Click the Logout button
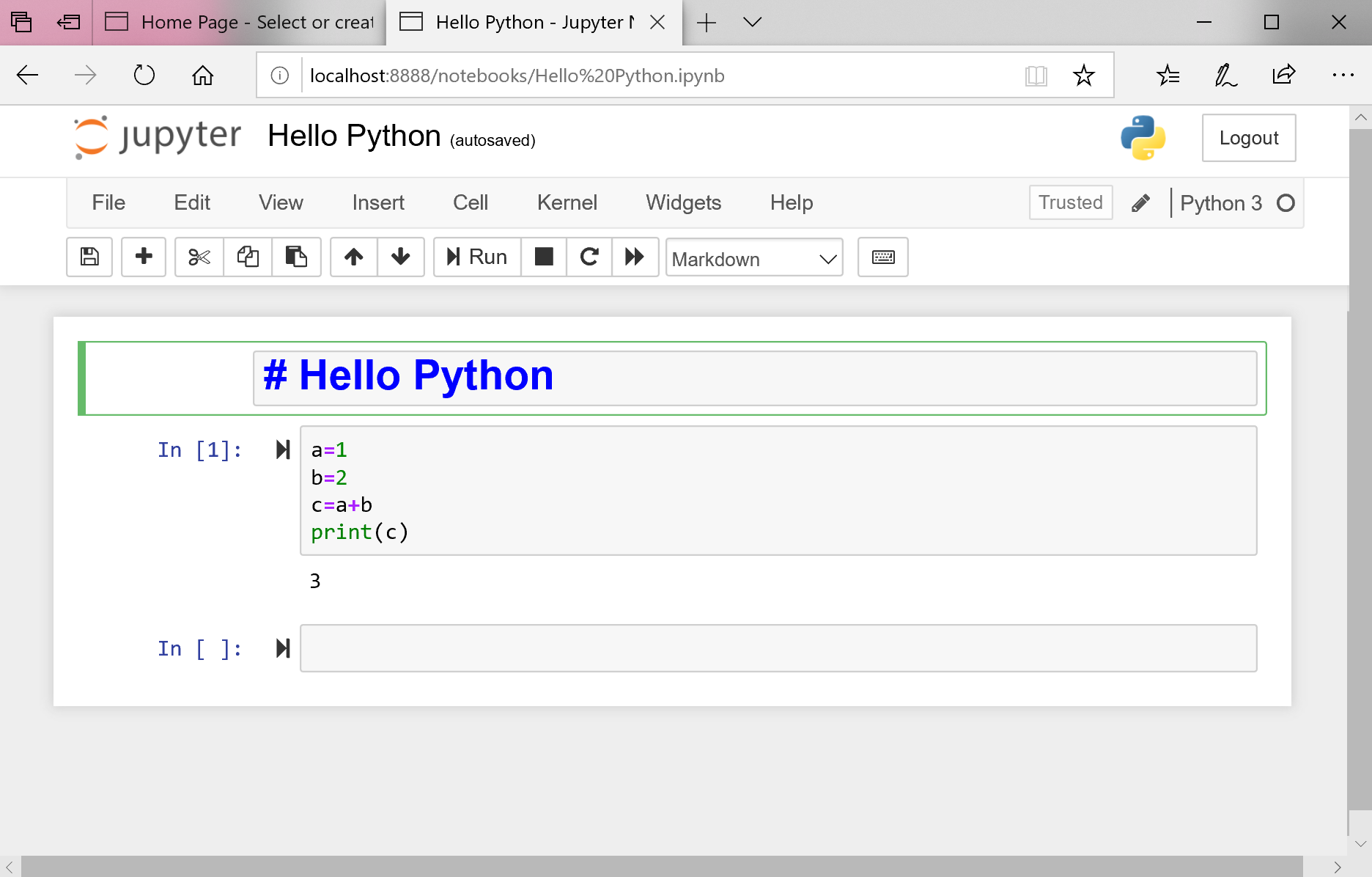The height and width of the screenshot is (877, 1372). [1248, 138]
